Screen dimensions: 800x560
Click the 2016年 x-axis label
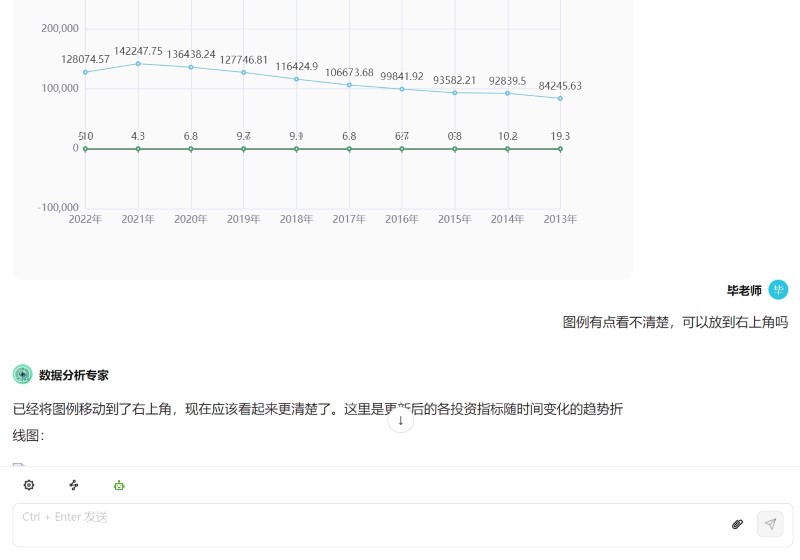point(402,218)
